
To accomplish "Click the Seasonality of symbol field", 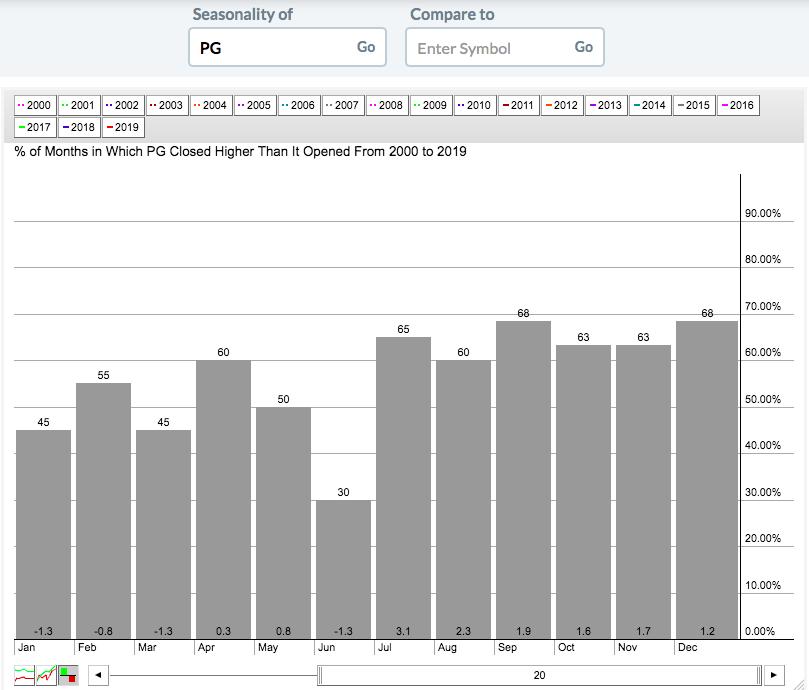I will (270, 47).
